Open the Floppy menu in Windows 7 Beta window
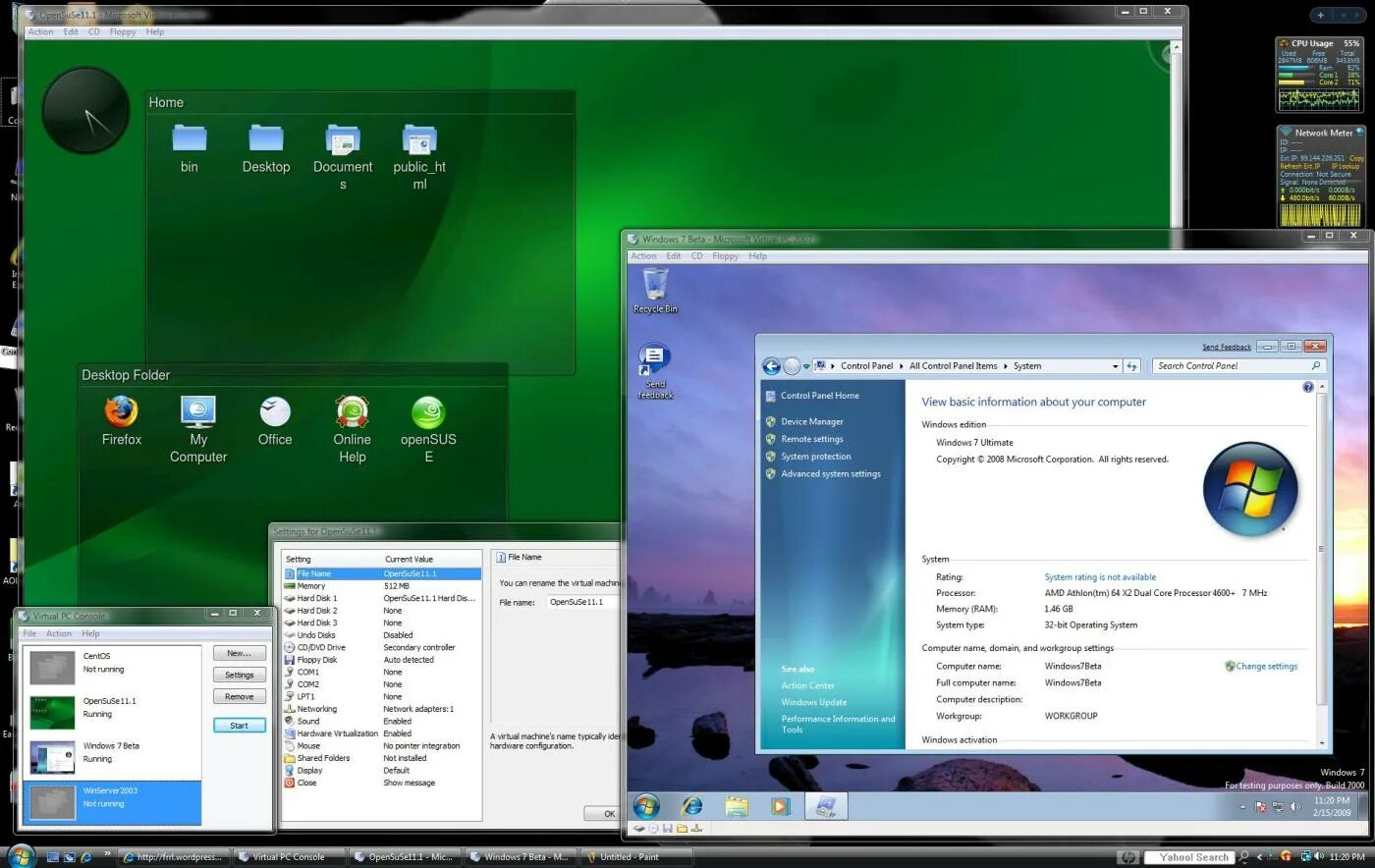This screenshot has width=1375, height=868. point(726,256)
